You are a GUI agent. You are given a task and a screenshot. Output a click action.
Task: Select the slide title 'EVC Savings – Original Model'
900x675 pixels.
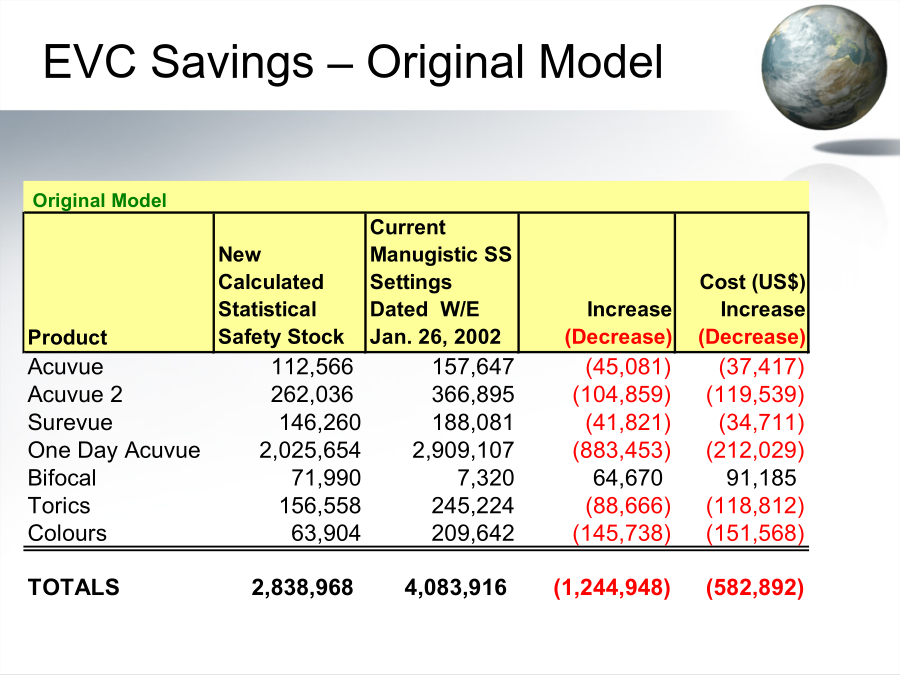353,63
